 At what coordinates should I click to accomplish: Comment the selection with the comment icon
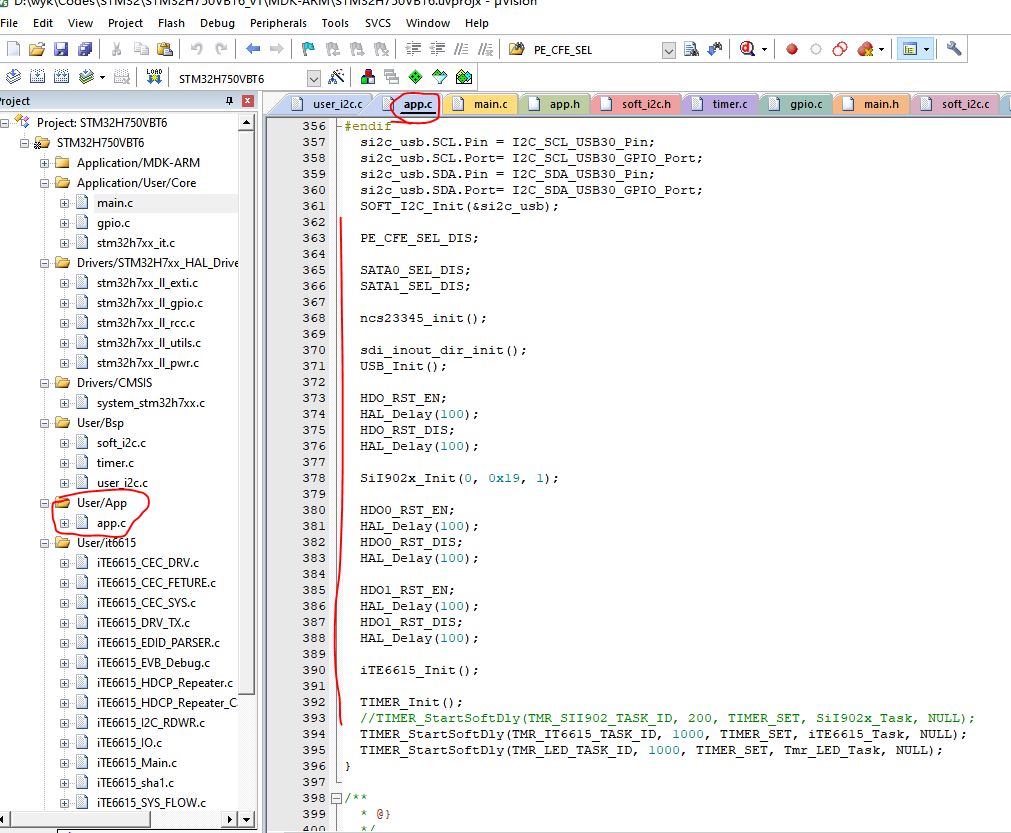tap(461, 49)
